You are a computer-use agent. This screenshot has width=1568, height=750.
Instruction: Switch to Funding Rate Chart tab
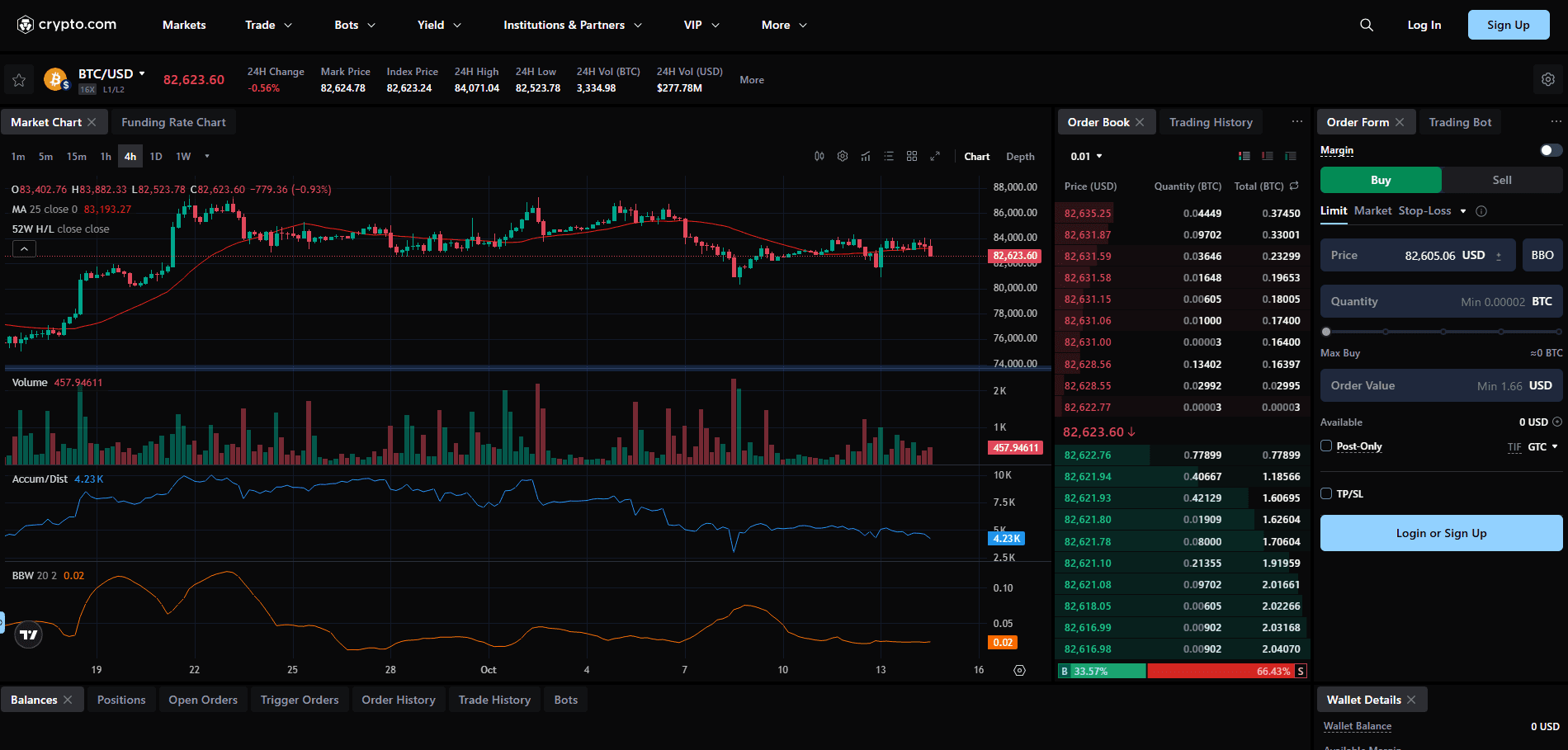tap(173, 122)
